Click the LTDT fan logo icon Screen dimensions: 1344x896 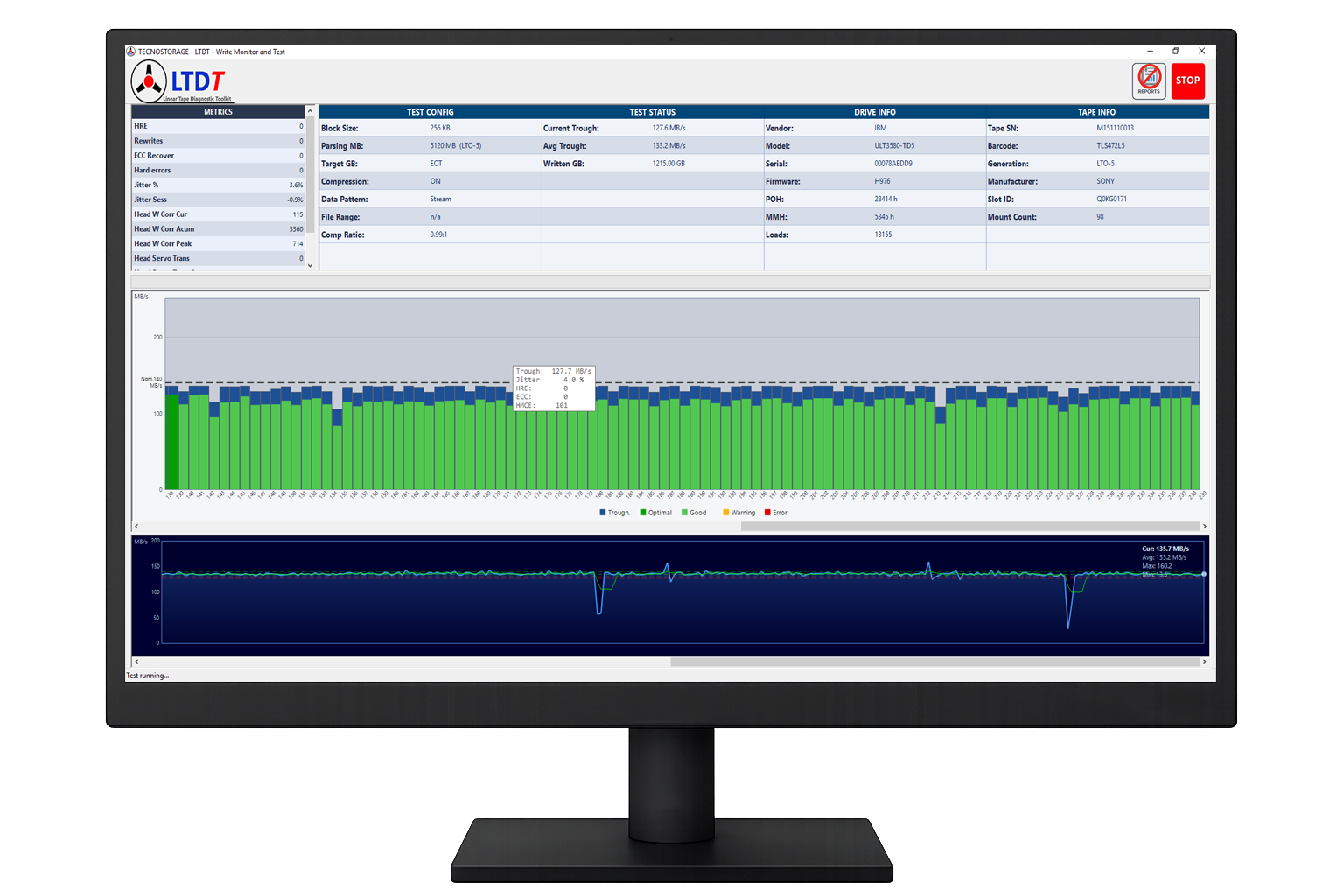pyautogui.click(x=149, y=81)
